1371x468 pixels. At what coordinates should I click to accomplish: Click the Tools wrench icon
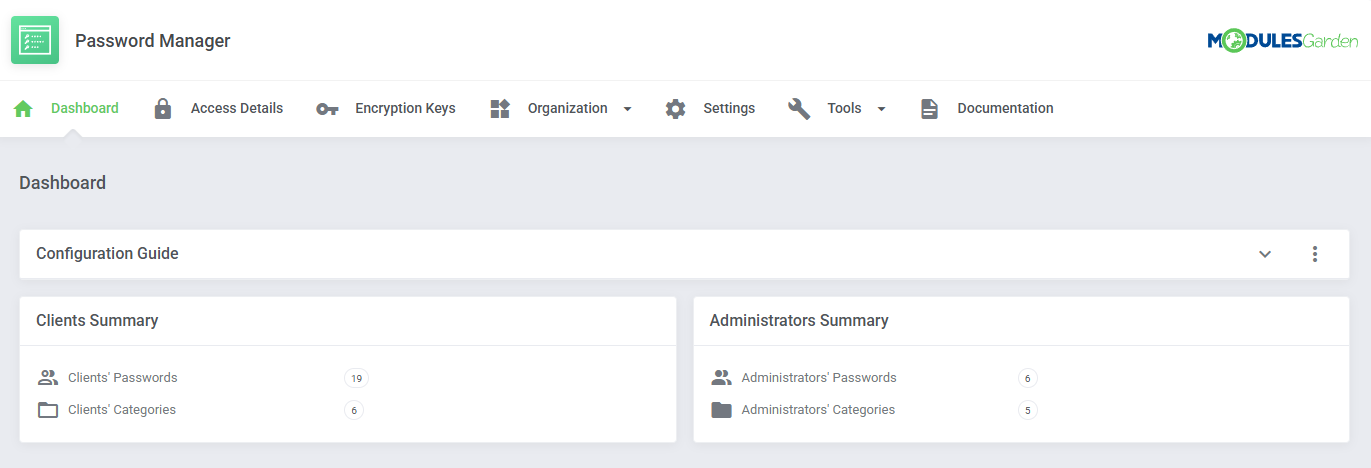pos(799,109)
